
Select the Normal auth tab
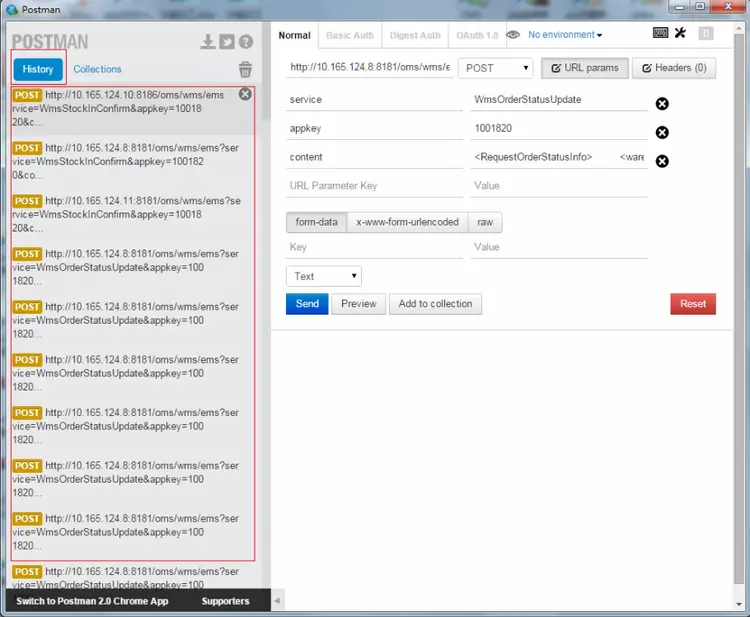pyautogui.click(x=294, y=35)
